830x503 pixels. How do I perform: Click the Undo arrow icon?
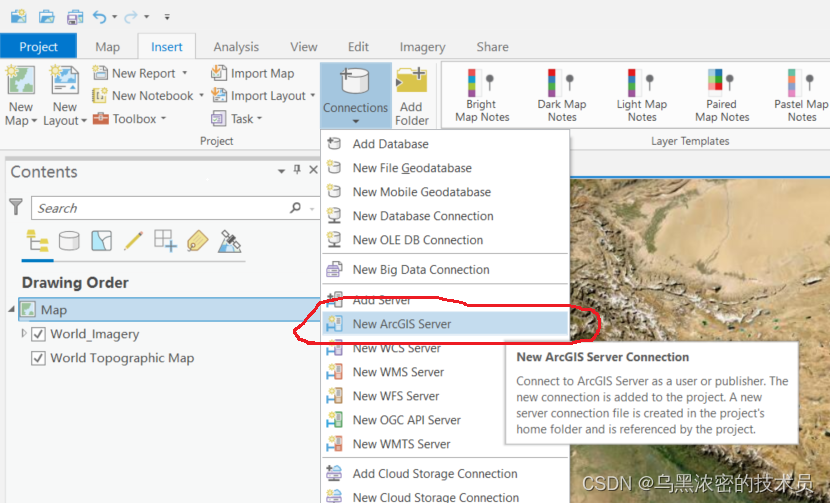point(100,17)
